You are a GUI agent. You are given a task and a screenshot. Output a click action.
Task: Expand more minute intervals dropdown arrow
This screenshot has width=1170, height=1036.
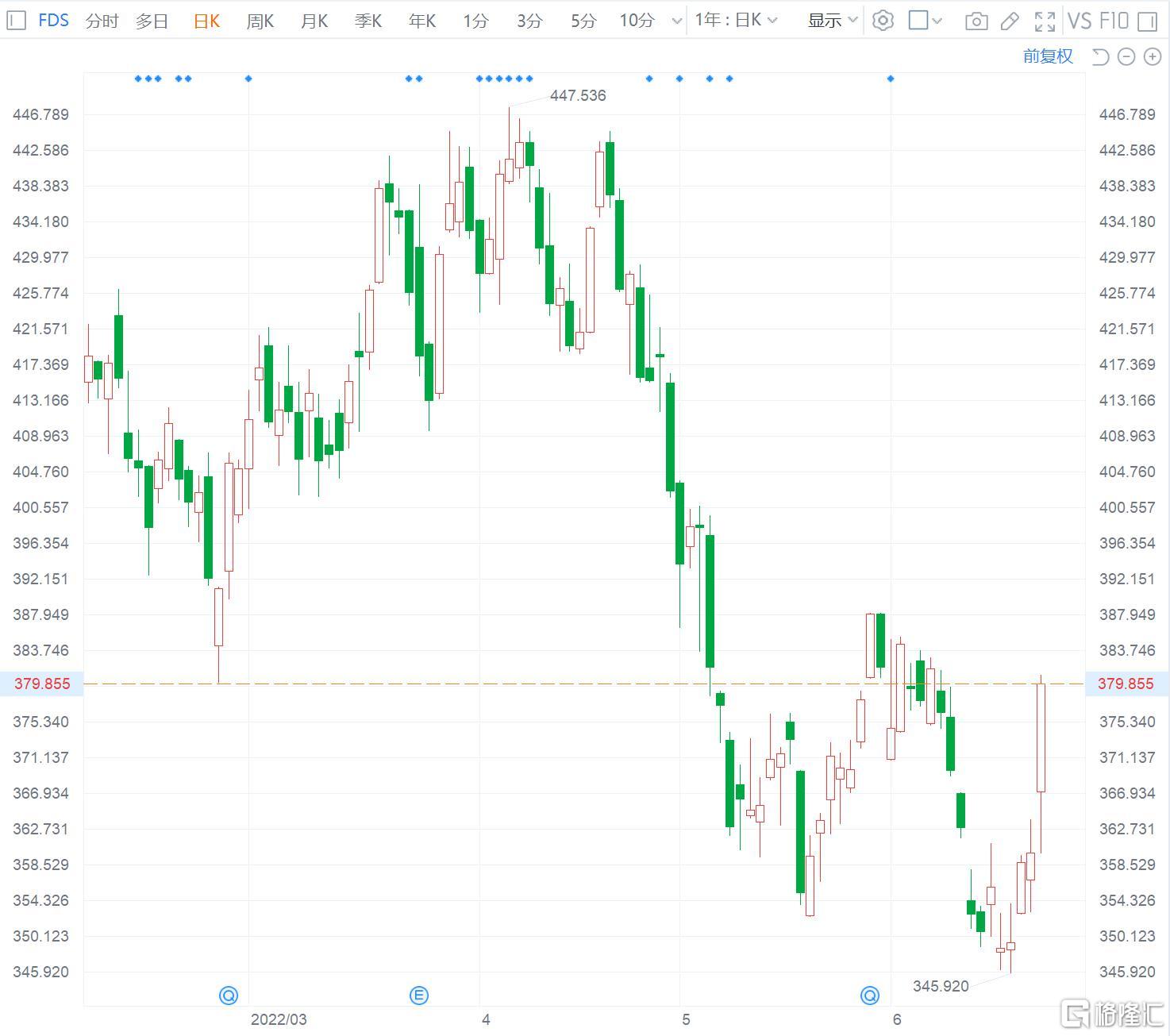pos(676,21)
